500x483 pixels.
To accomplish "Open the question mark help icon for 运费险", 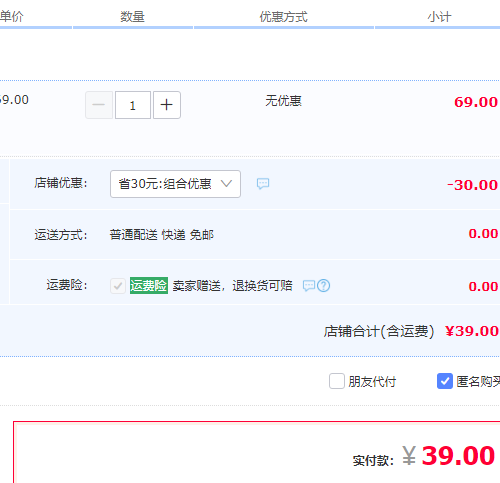I will click(x=323, y=286).
